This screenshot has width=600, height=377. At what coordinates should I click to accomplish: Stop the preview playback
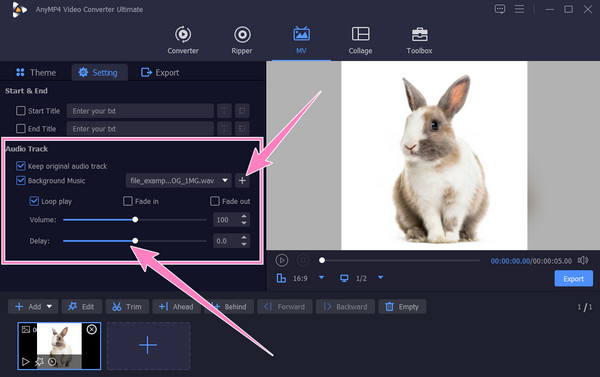pyautogui.click(x=303, y=260)
